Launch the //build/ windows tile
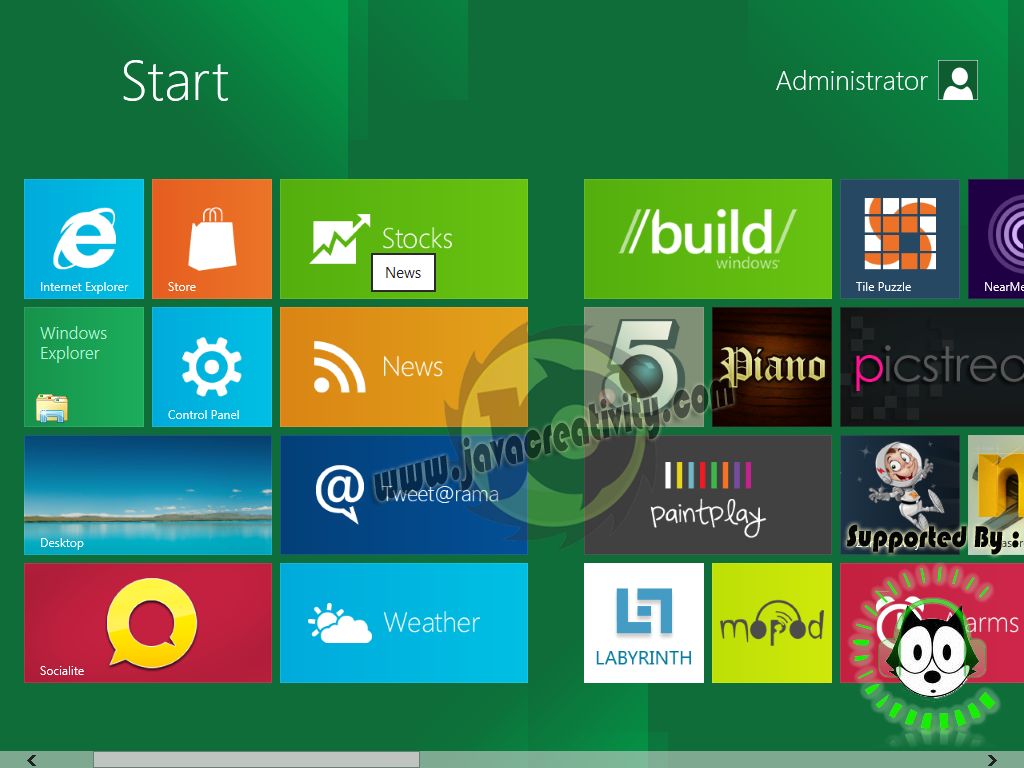The image size is (1024, 768). click(x=708, y=239)
